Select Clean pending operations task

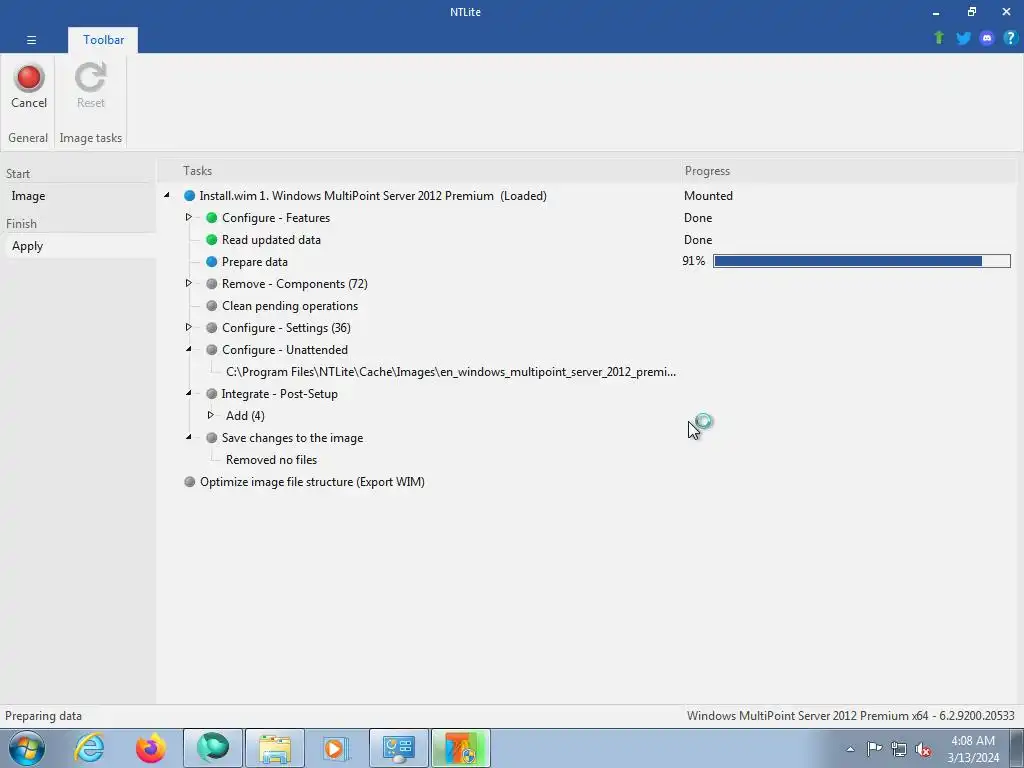pos(290,306)
